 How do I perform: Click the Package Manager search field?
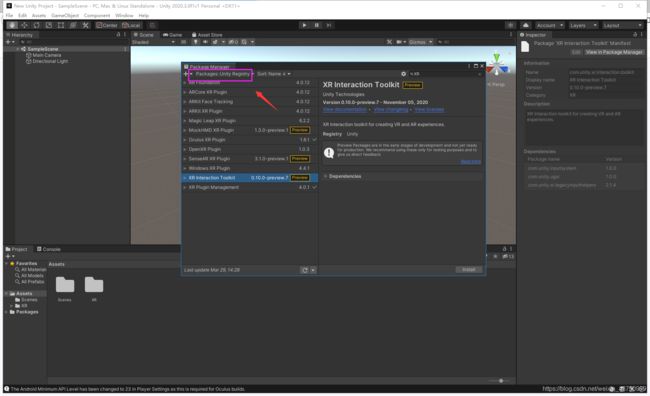coord(446,74)
